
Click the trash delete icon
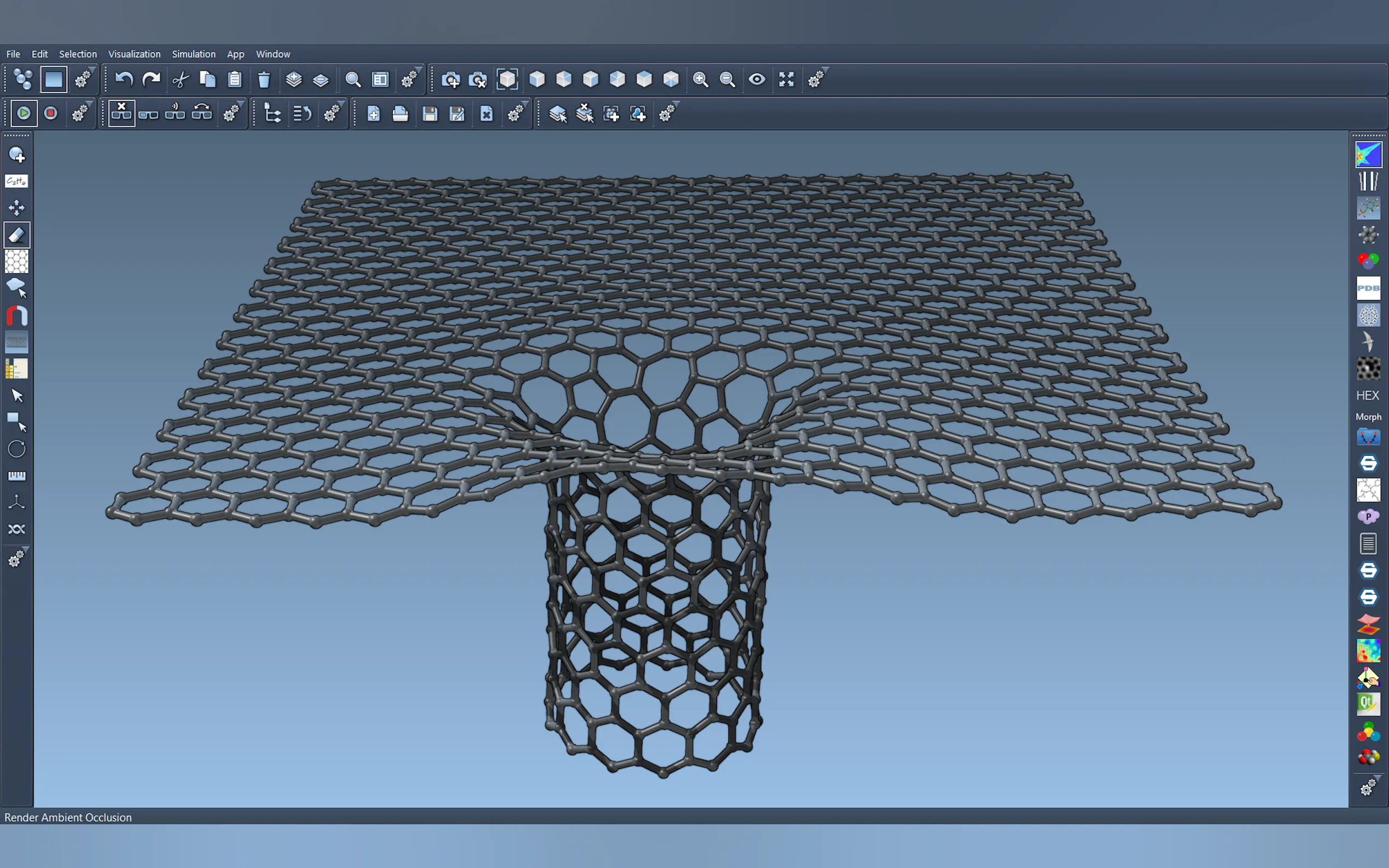point(264,79)
